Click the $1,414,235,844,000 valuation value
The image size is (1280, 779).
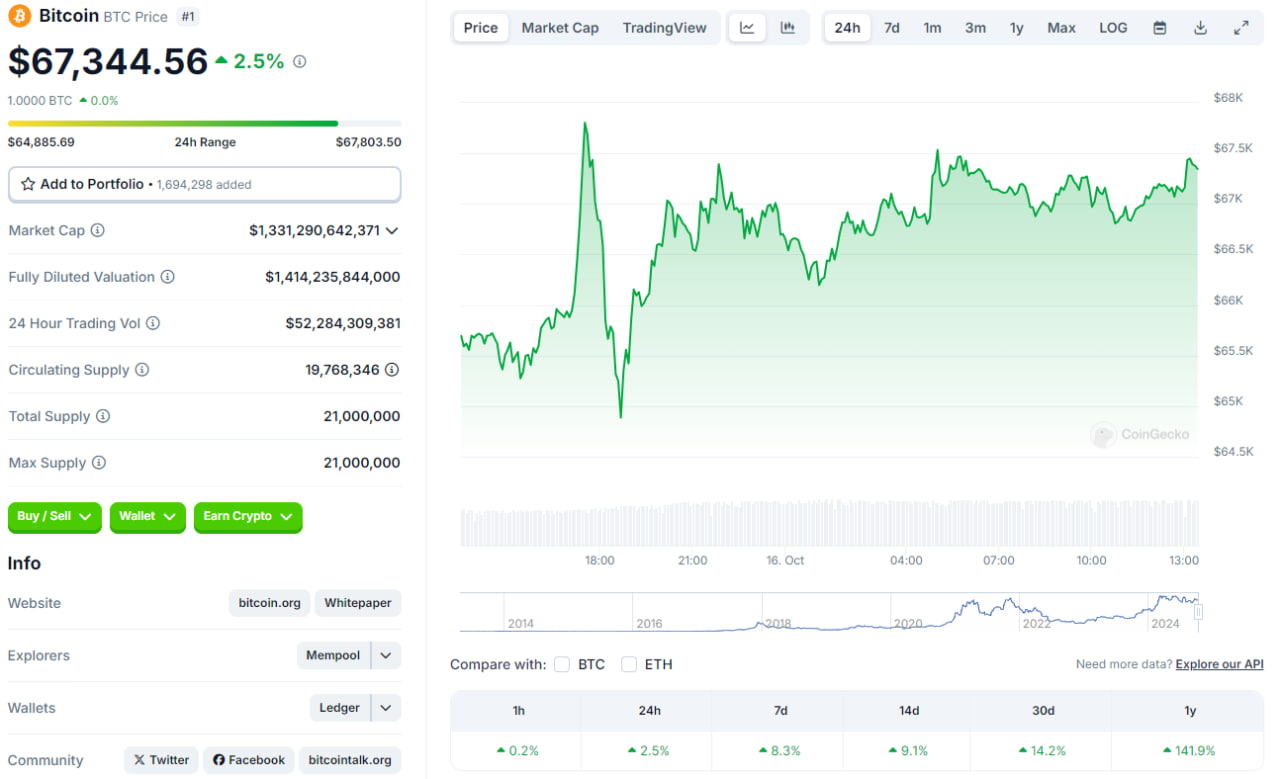pos(333,277)
